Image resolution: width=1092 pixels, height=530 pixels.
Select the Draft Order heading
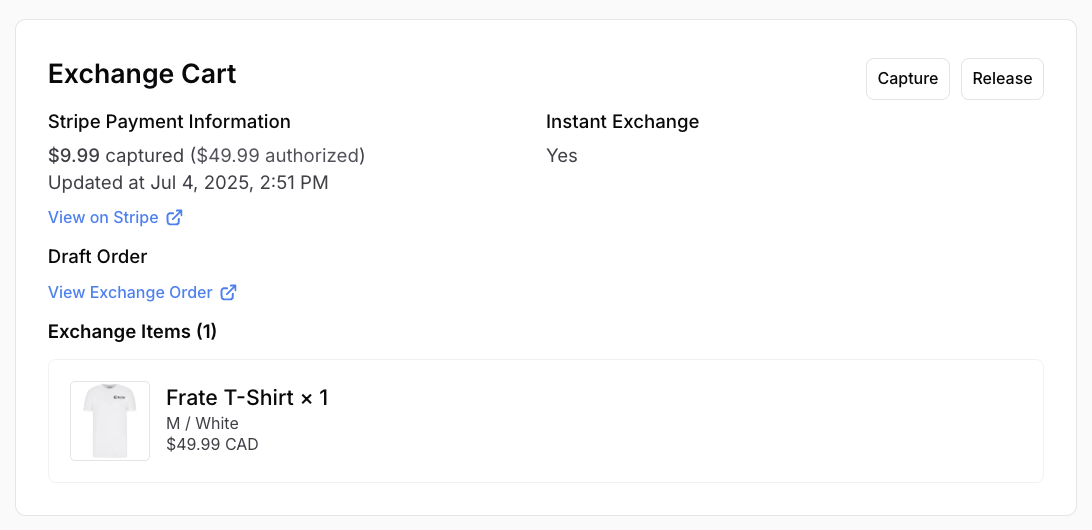point(97,256)
